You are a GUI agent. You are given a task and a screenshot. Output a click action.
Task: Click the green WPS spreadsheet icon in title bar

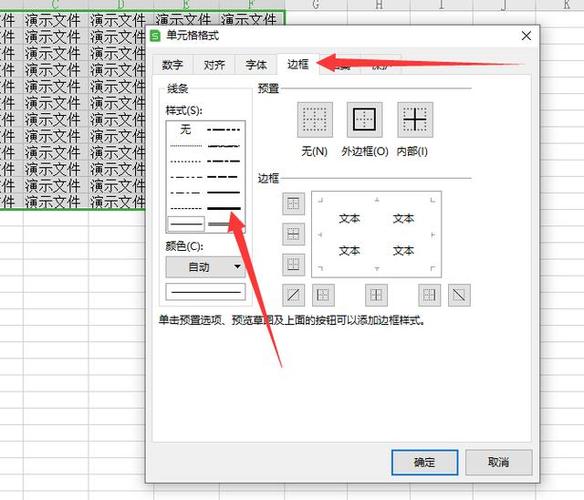[155, 36]
